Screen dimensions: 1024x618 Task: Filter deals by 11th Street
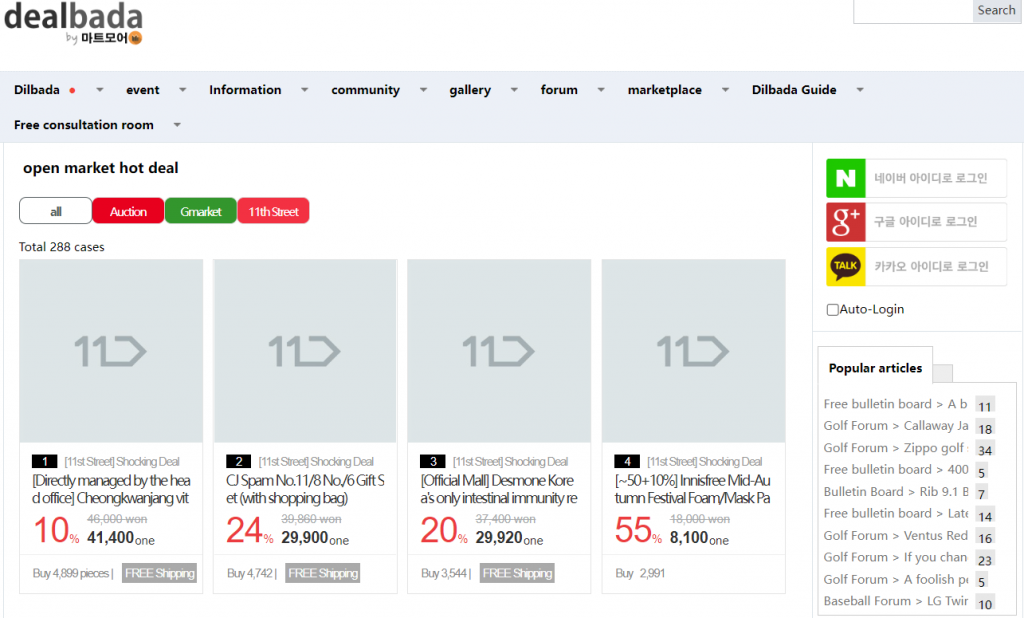[273, 211]
